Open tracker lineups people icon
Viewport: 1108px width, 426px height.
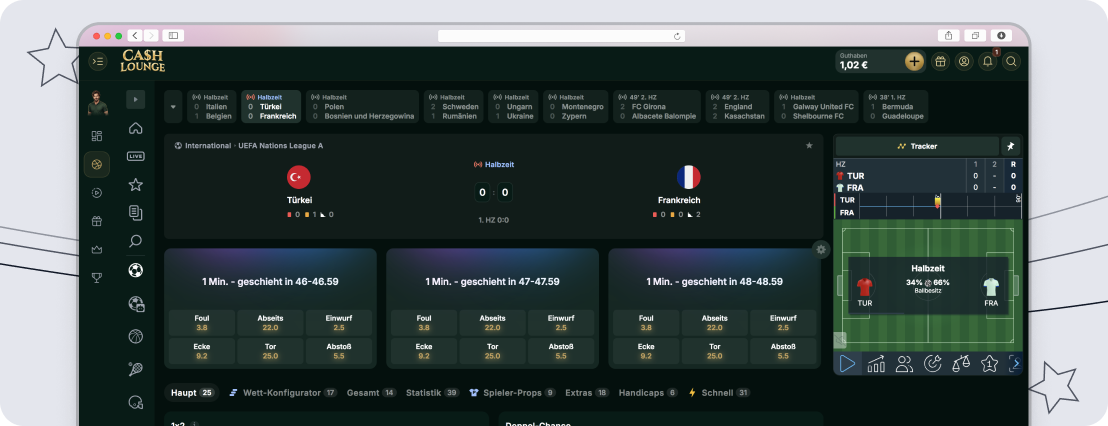click(904, 364)
